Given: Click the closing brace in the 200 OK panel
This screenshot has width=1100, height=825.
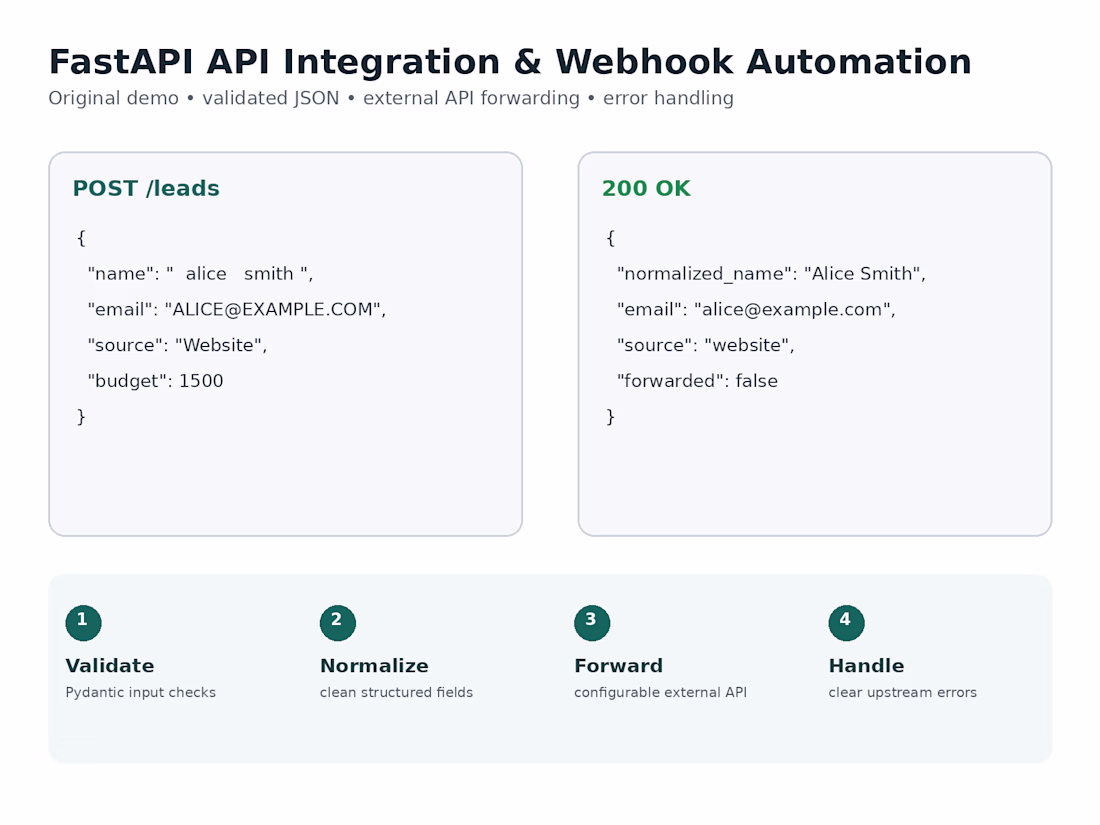Looking at the screenshot, I should tap(610, 417).
